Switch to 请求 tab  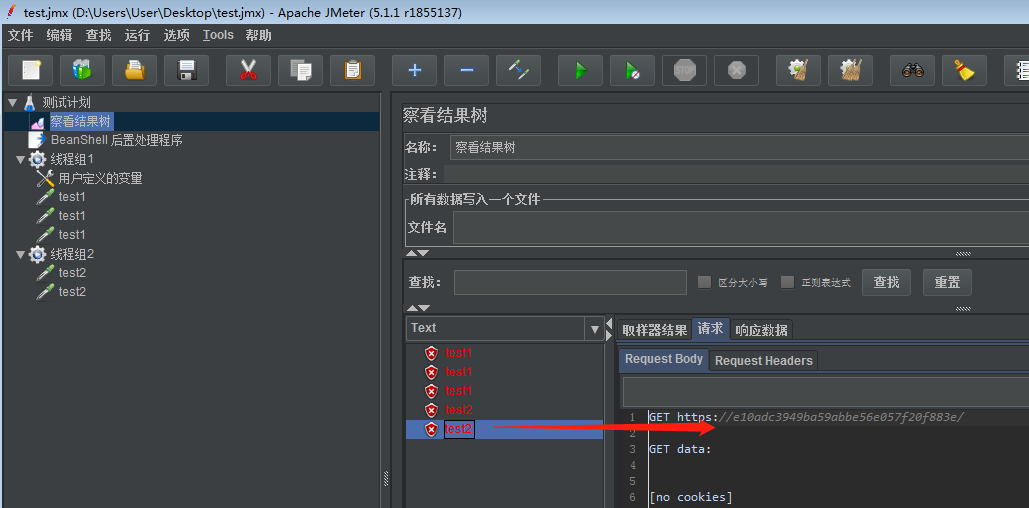pos(711,328)
